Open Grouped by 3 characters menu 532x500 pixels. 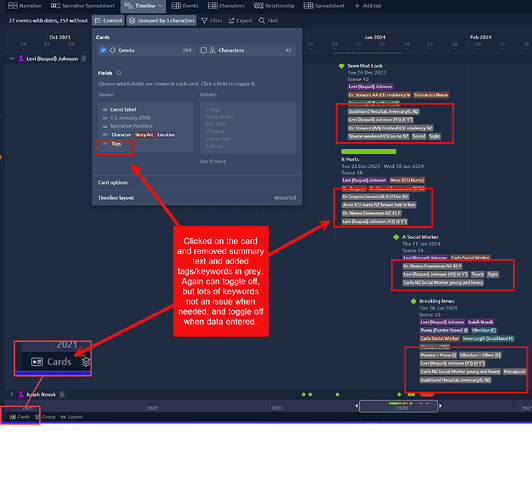162,21
